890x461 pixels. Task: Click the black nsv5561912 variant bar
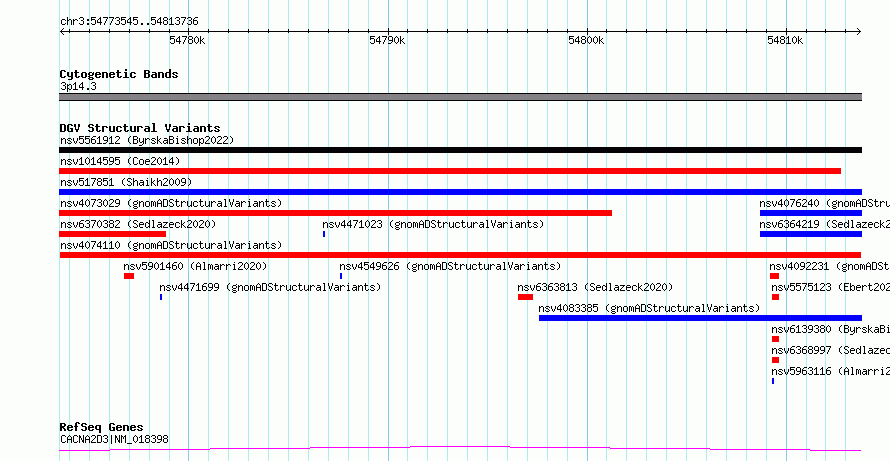[x=460, y=150]
